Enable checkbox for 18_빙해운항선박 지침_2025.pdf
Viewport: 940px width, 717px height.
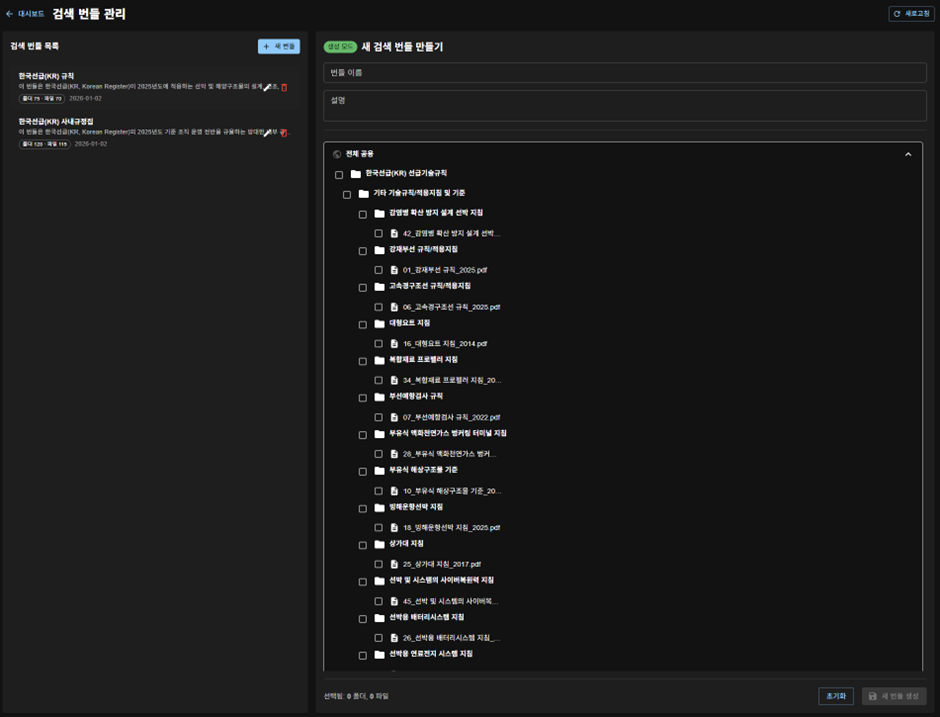(379, 527)
